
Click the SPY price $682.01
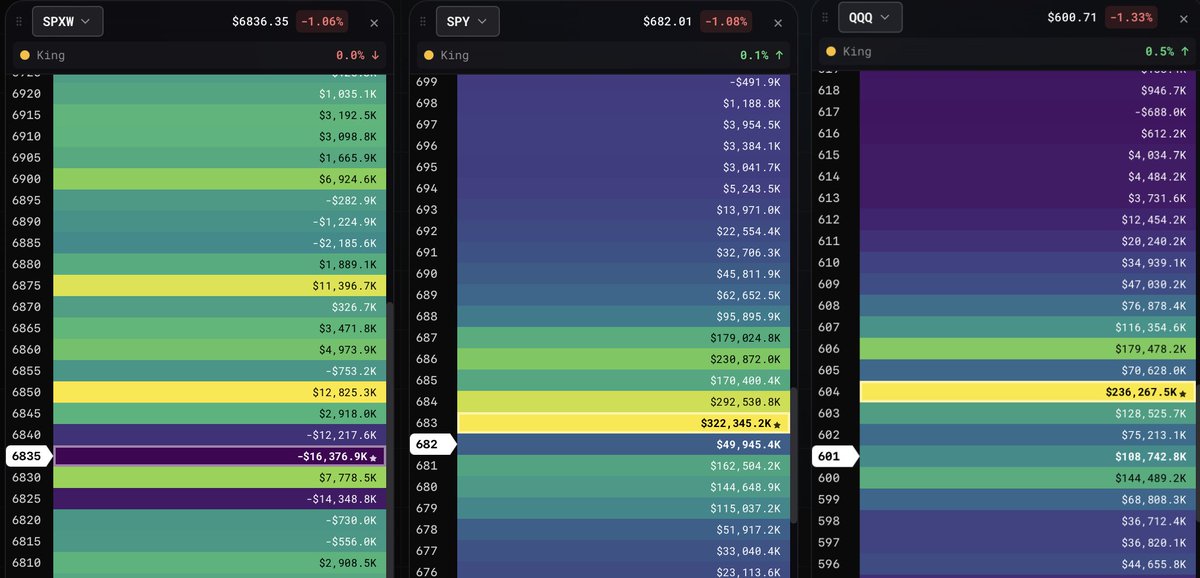(669, 21)
